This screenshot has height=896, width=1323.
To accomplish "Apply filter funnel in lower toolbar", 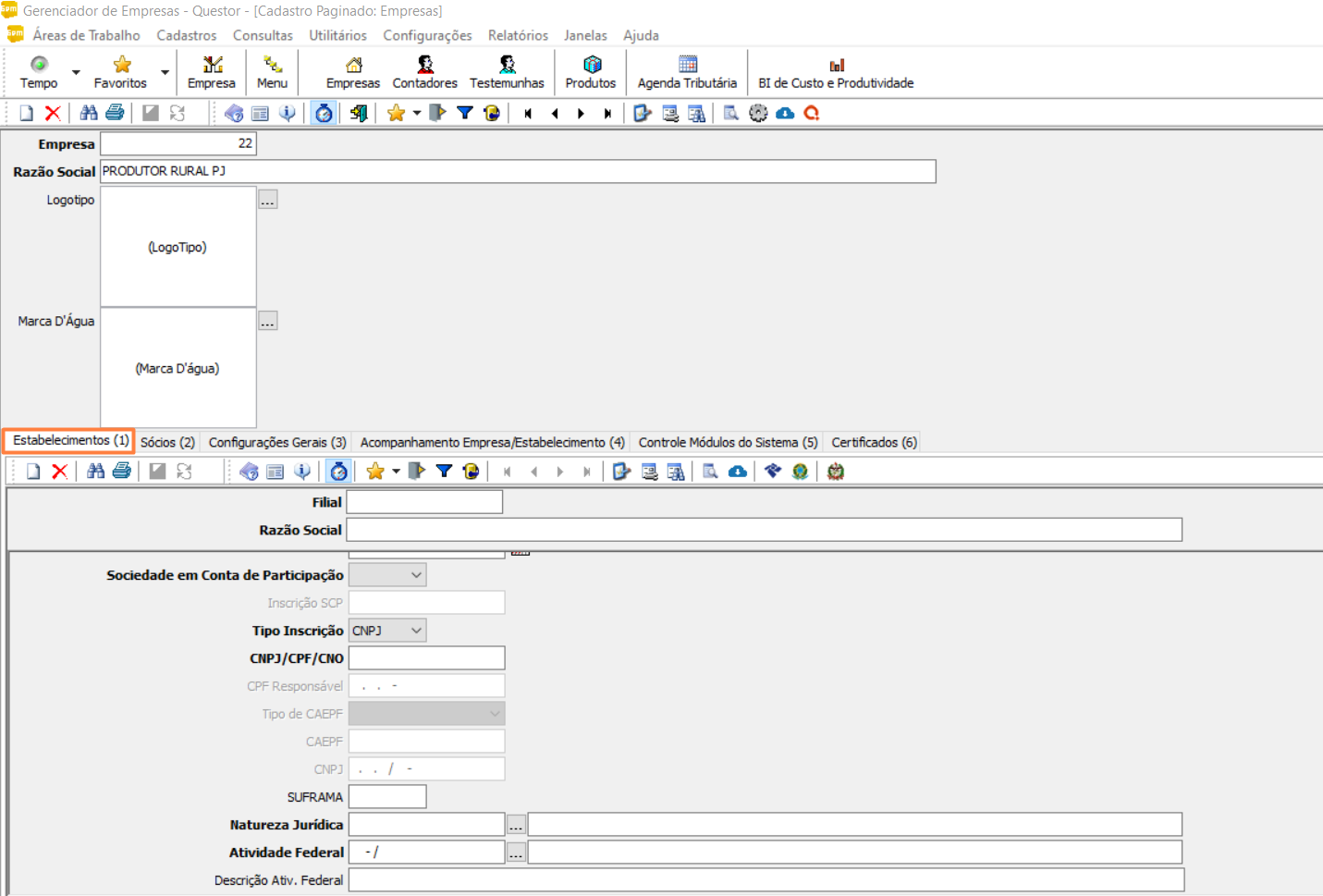I will point(444,471).
